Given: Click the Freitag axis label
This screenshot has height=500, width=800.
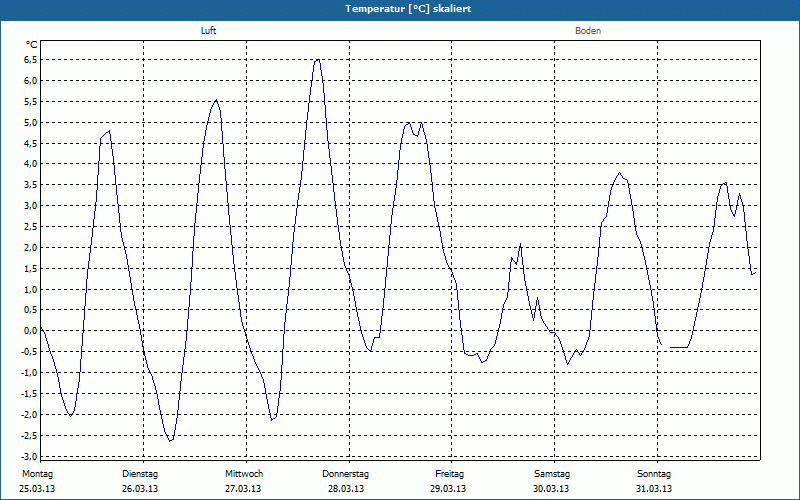Looking at the screenshot, I should click(x=449, y=474).
